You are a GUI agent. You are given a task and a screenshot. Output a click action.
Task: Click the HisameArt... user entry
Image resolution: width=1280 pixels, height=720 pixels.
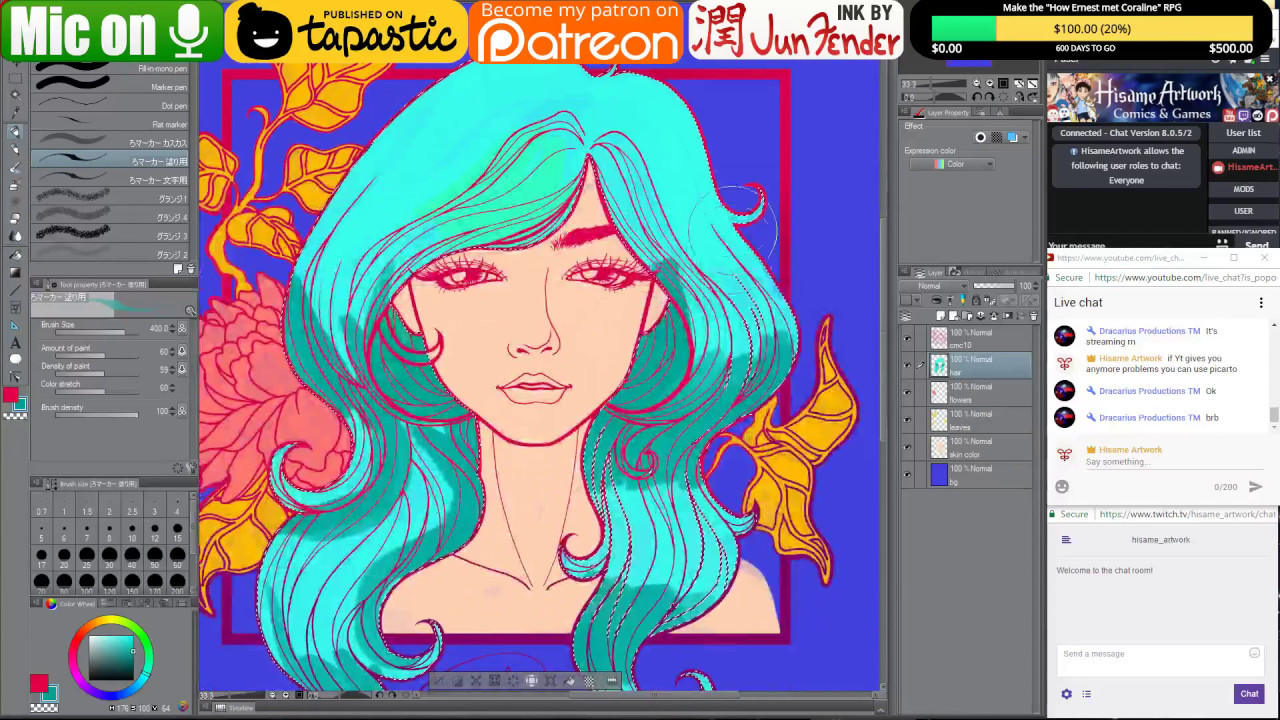coord(1244,168)
